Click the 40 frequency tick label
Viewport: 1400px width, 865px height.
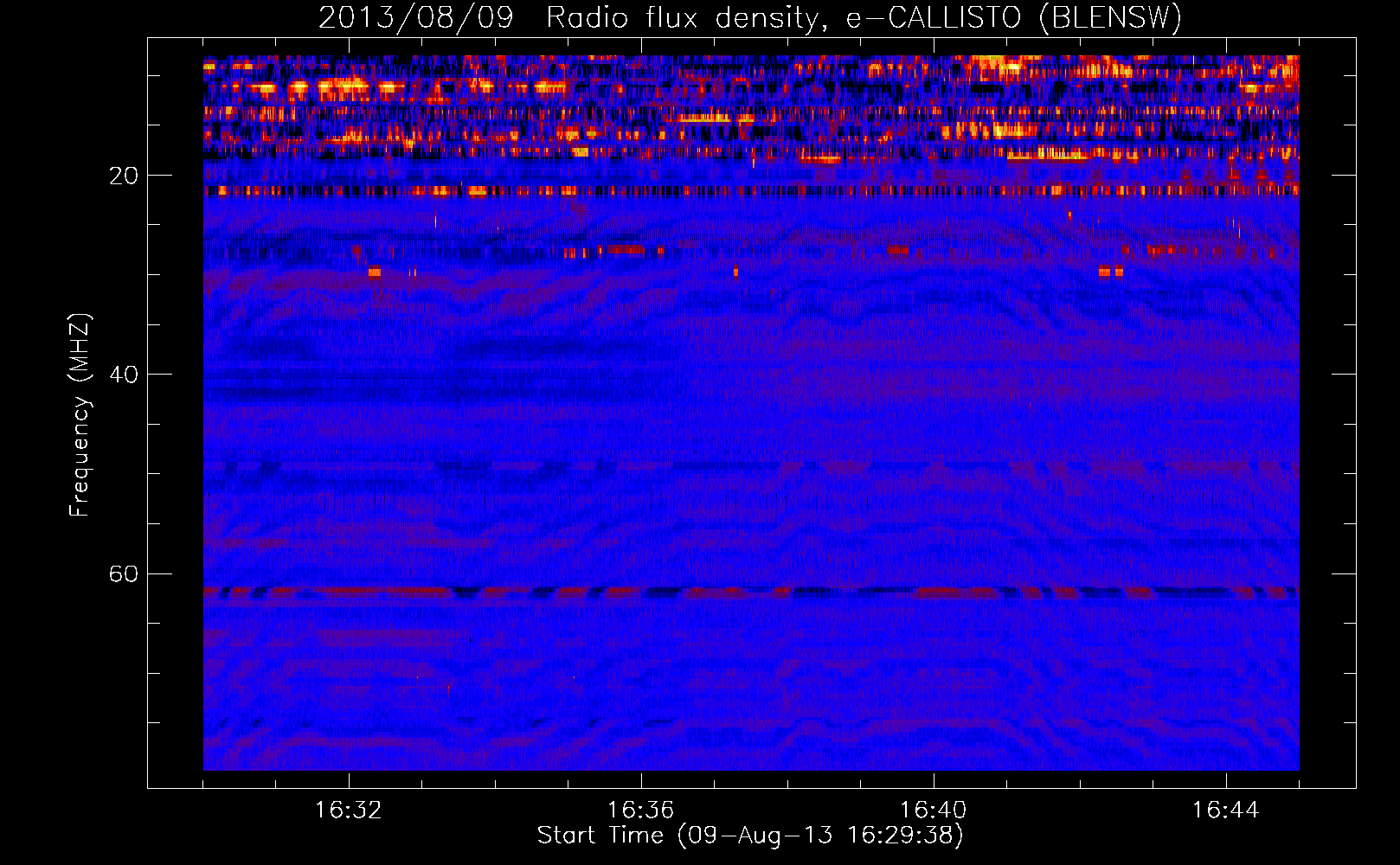coord(124,375)
